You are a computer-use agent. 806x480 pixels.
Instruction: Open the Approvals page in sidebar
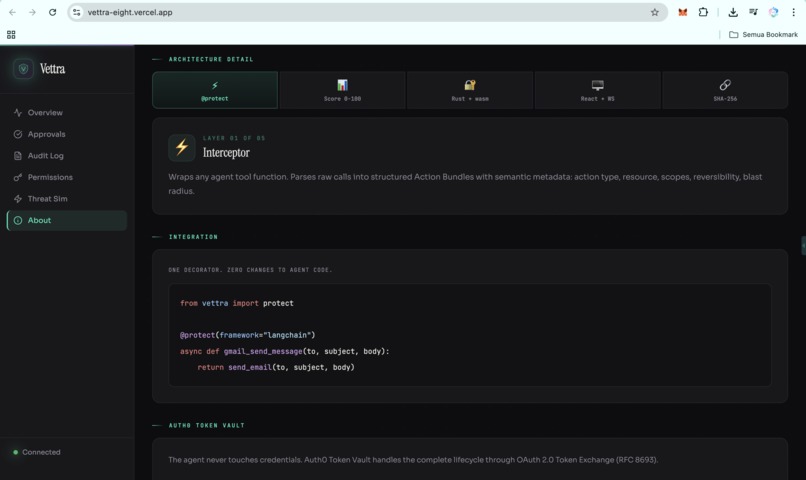point(67,134)
